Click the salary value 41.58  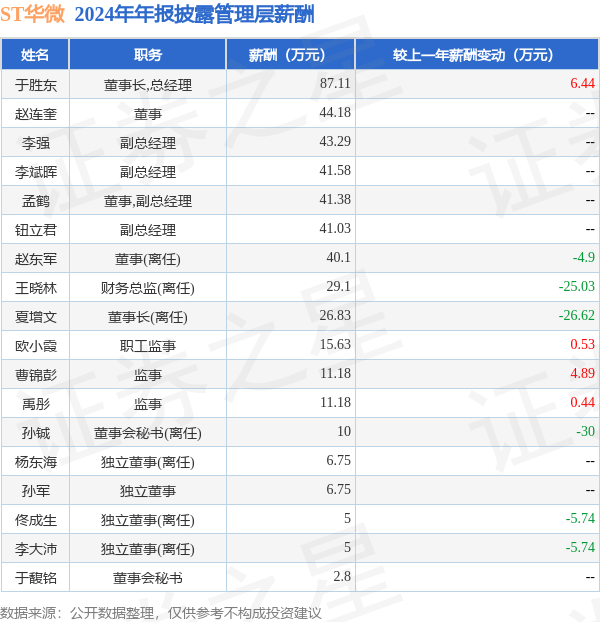click(335, 170)
